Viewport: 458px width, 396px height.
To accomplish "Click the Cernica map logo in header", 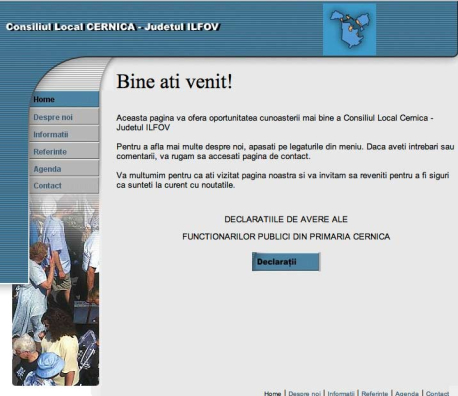I will click(x=349, y=29).
